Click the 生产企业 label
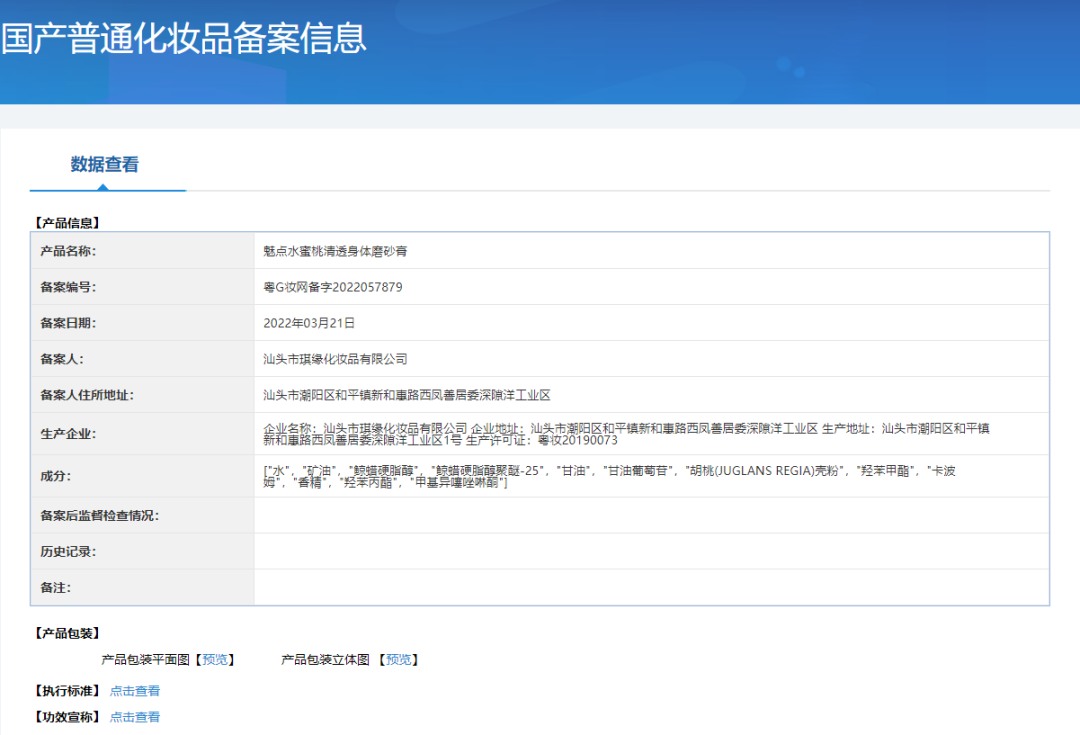The height and width of the screenshot is (735, 1080). coord(68,434)
